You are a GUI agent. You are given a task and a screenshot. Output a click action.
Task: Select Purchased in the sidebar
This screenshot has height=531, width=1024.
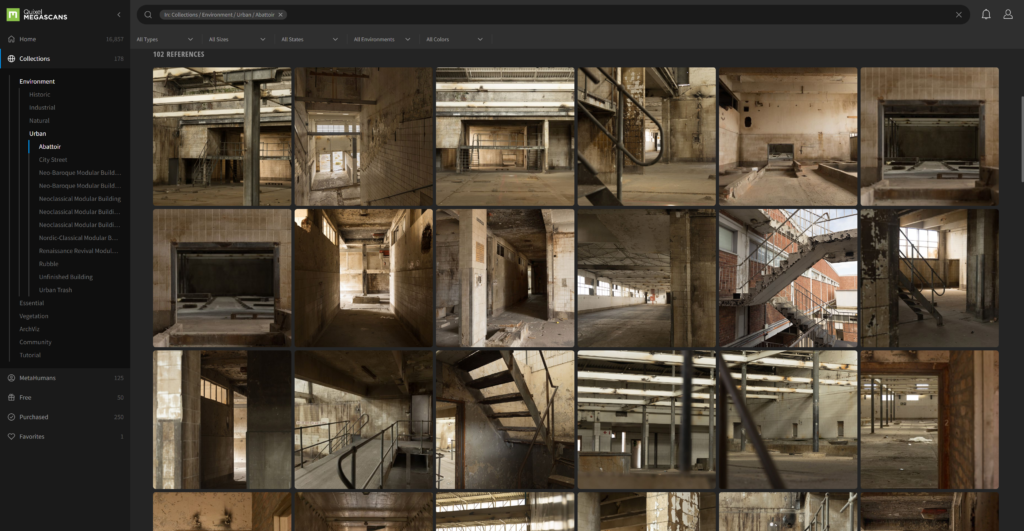(33, 417)
